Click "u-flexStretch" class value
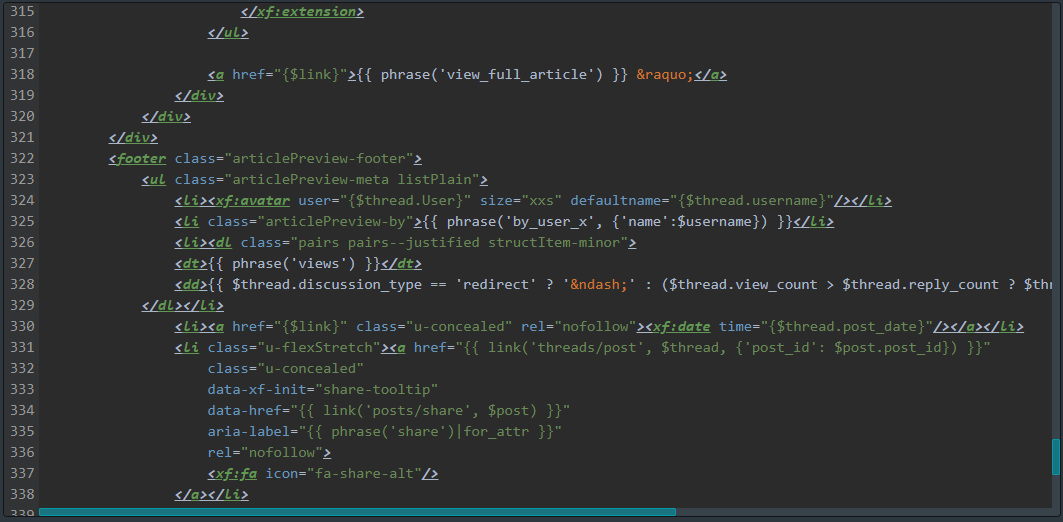The image size is (1063, 522). [319, 348]
